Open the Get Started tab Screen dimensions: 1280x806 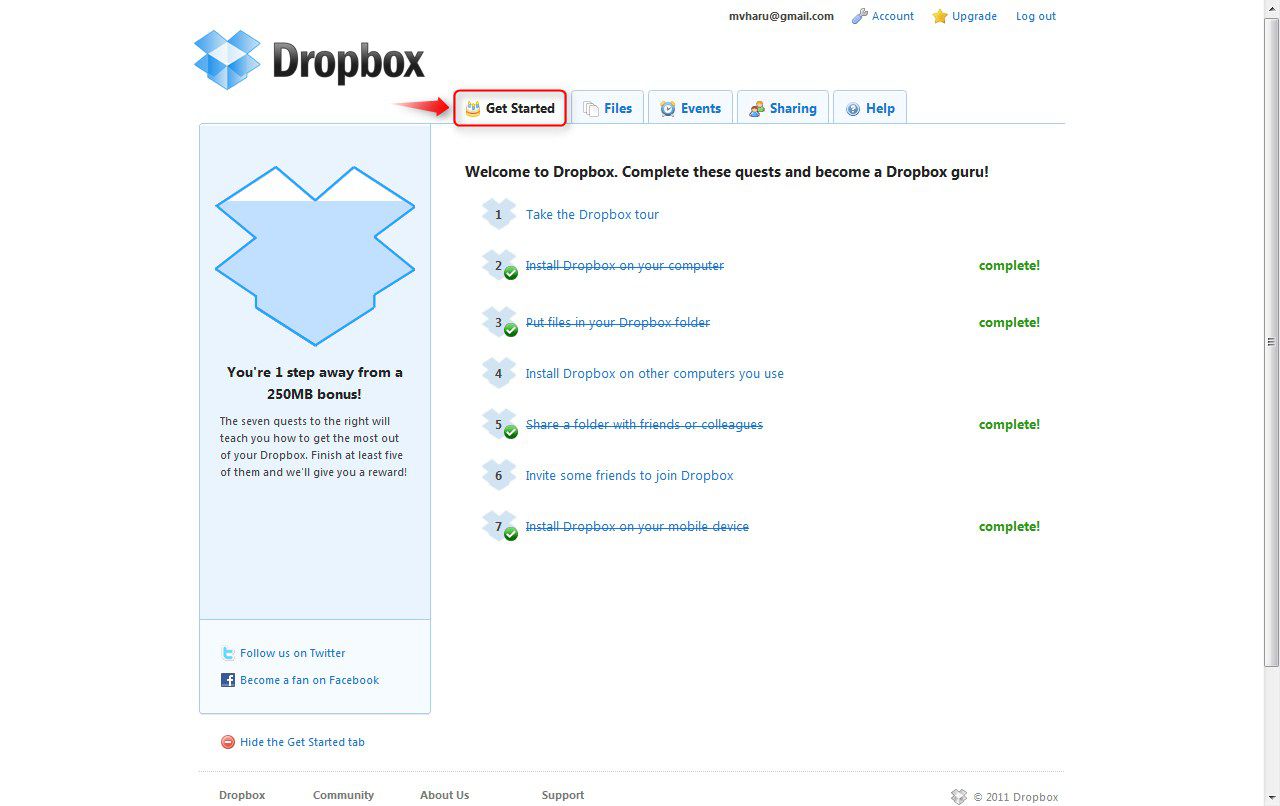click(x=510, y=108)
